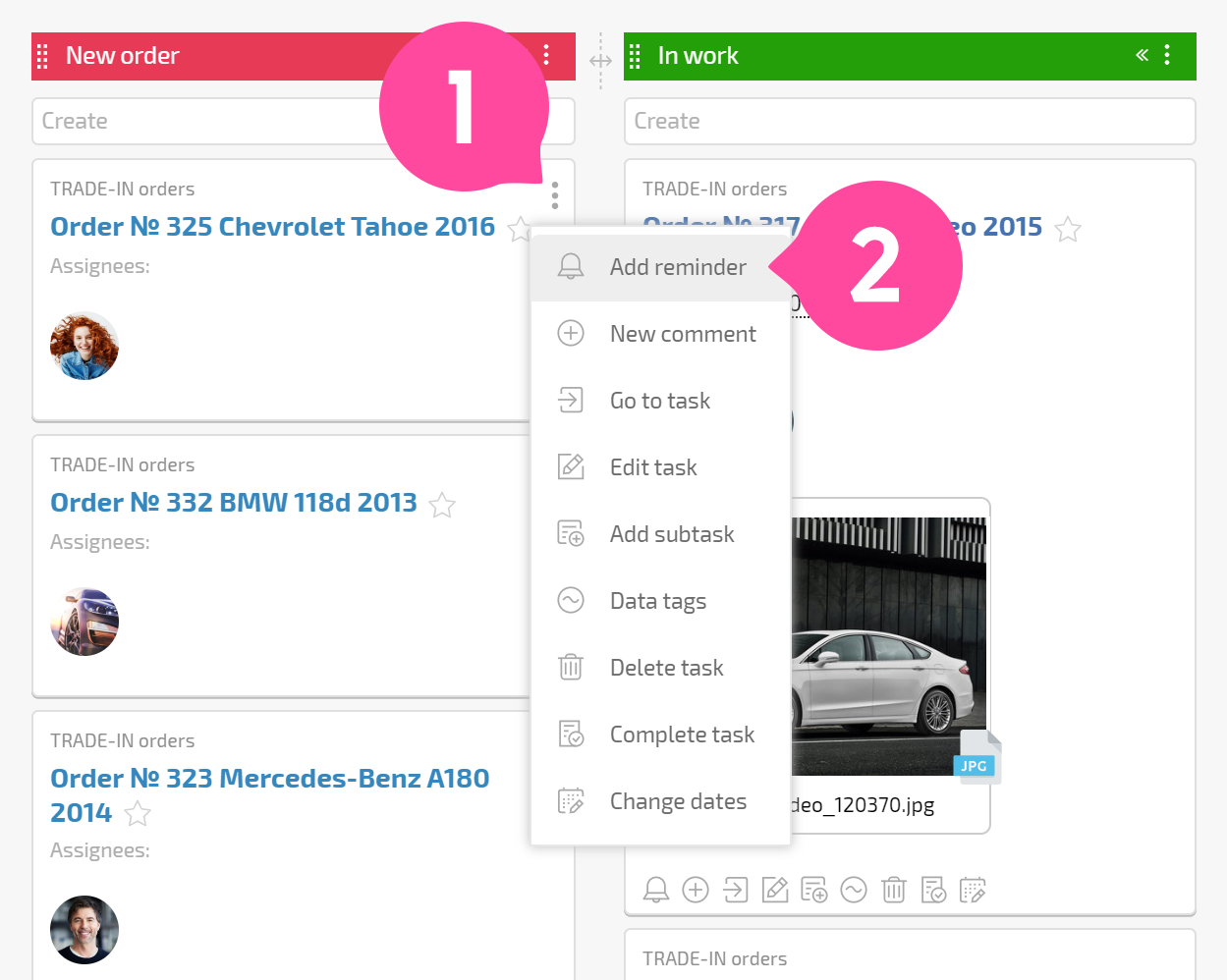This screenshot has height=980, width=1227.
Task: Open the In work column options menu
Action: pyautogui.click(x=1167, y=55)
